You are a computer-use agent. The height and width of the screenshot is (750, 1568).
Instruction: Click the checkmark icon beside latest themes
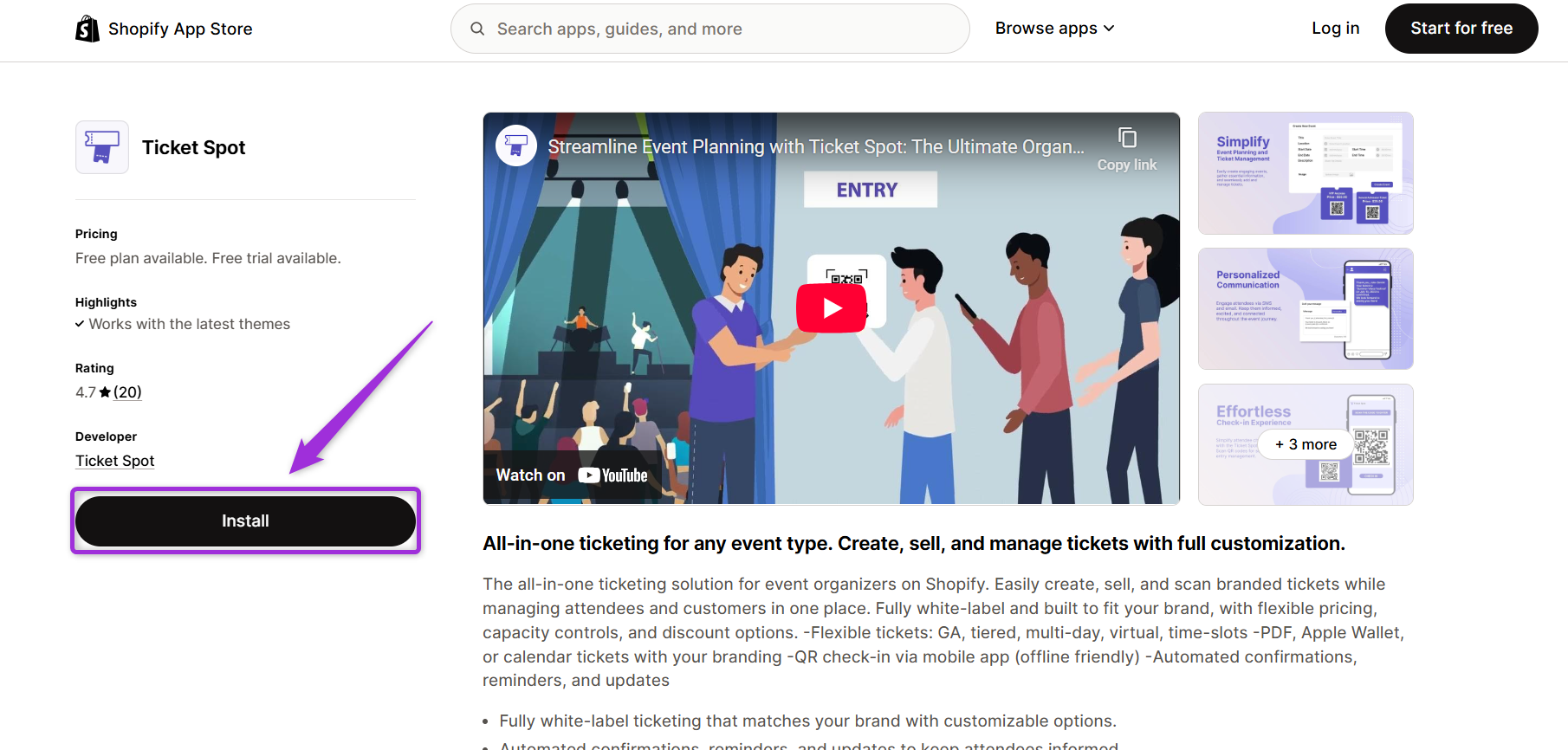80,324
